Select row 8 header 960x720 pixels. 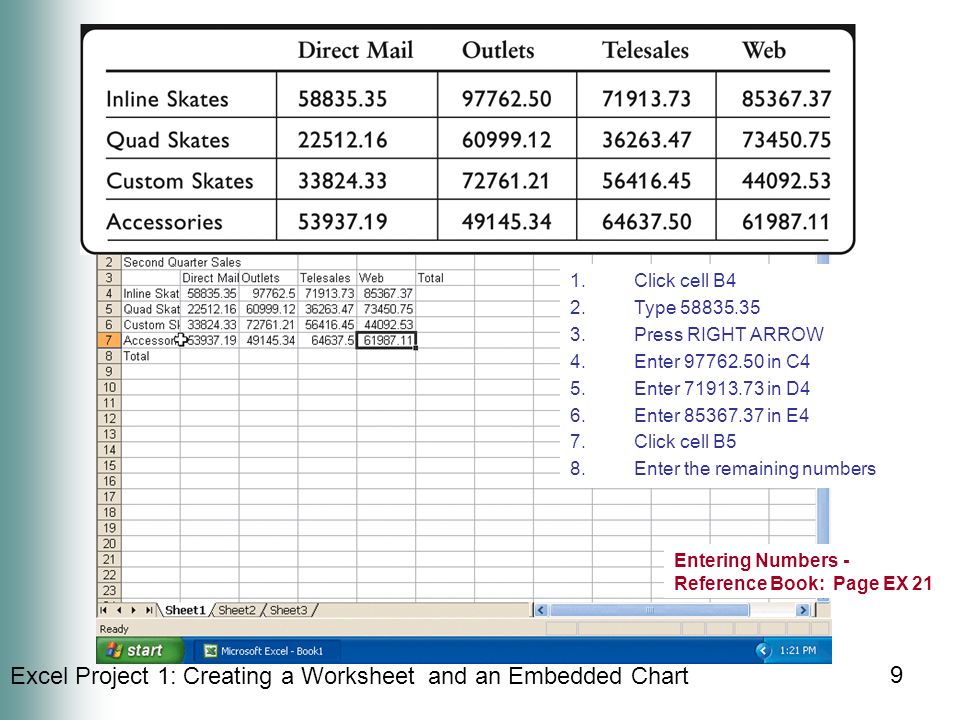click(x=109, y=356)
